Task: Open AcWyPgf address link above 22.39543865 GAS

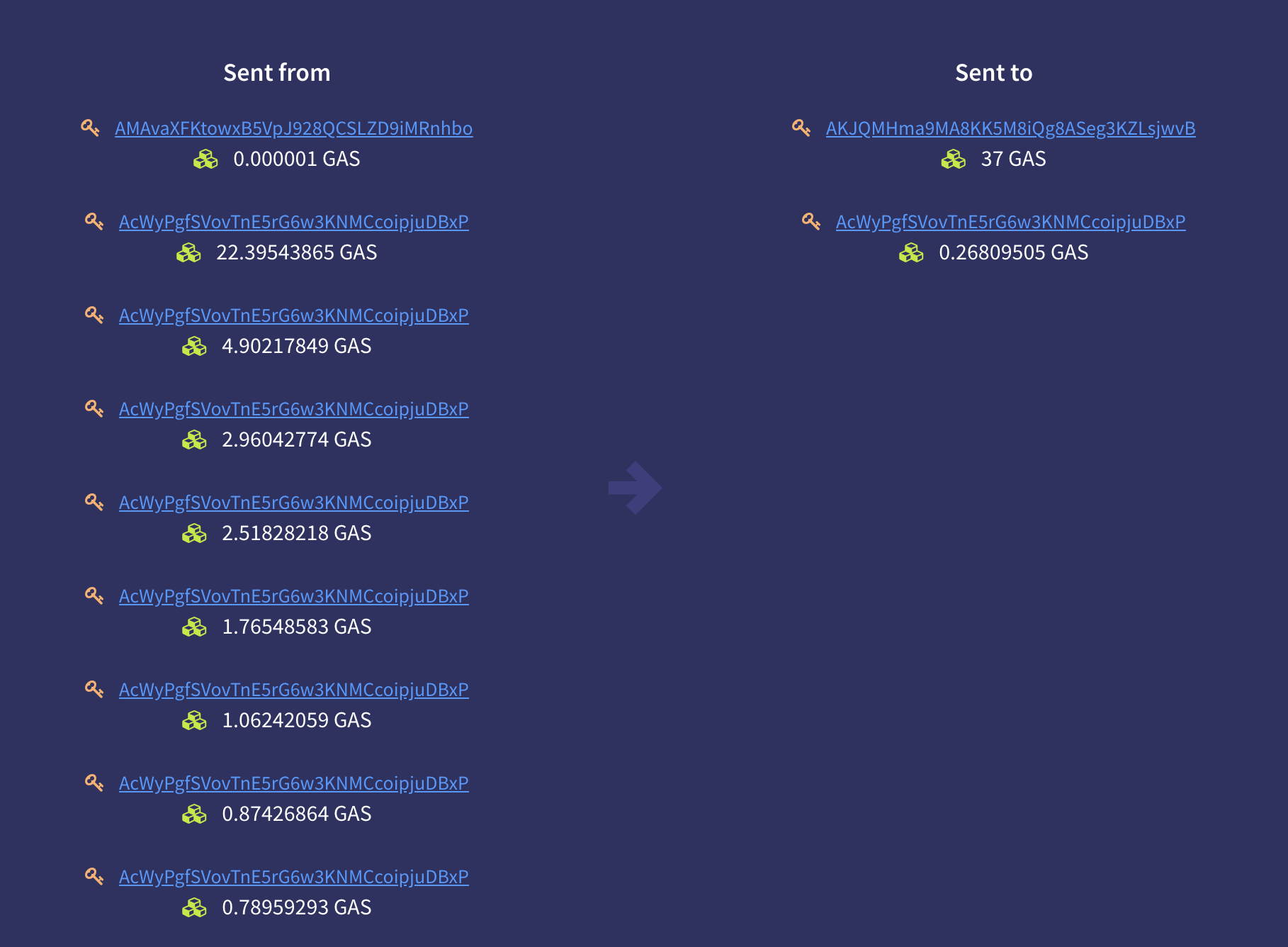Action: tap(294, 222)
